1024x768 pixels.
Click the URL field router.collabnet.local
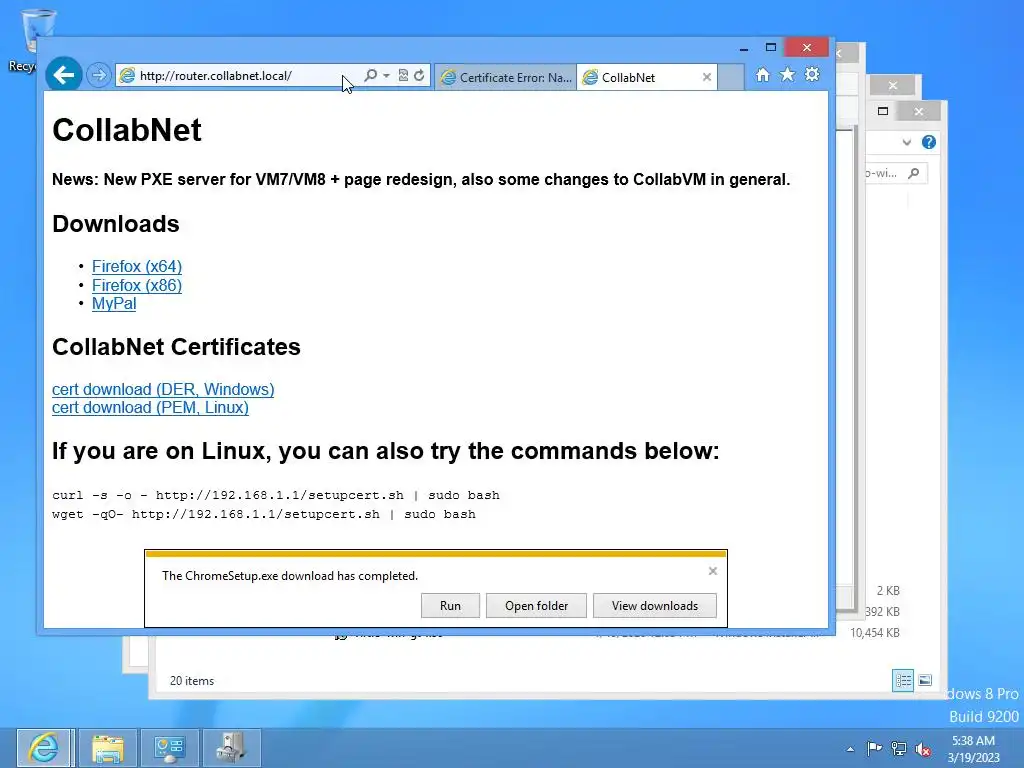pos(238,76)
